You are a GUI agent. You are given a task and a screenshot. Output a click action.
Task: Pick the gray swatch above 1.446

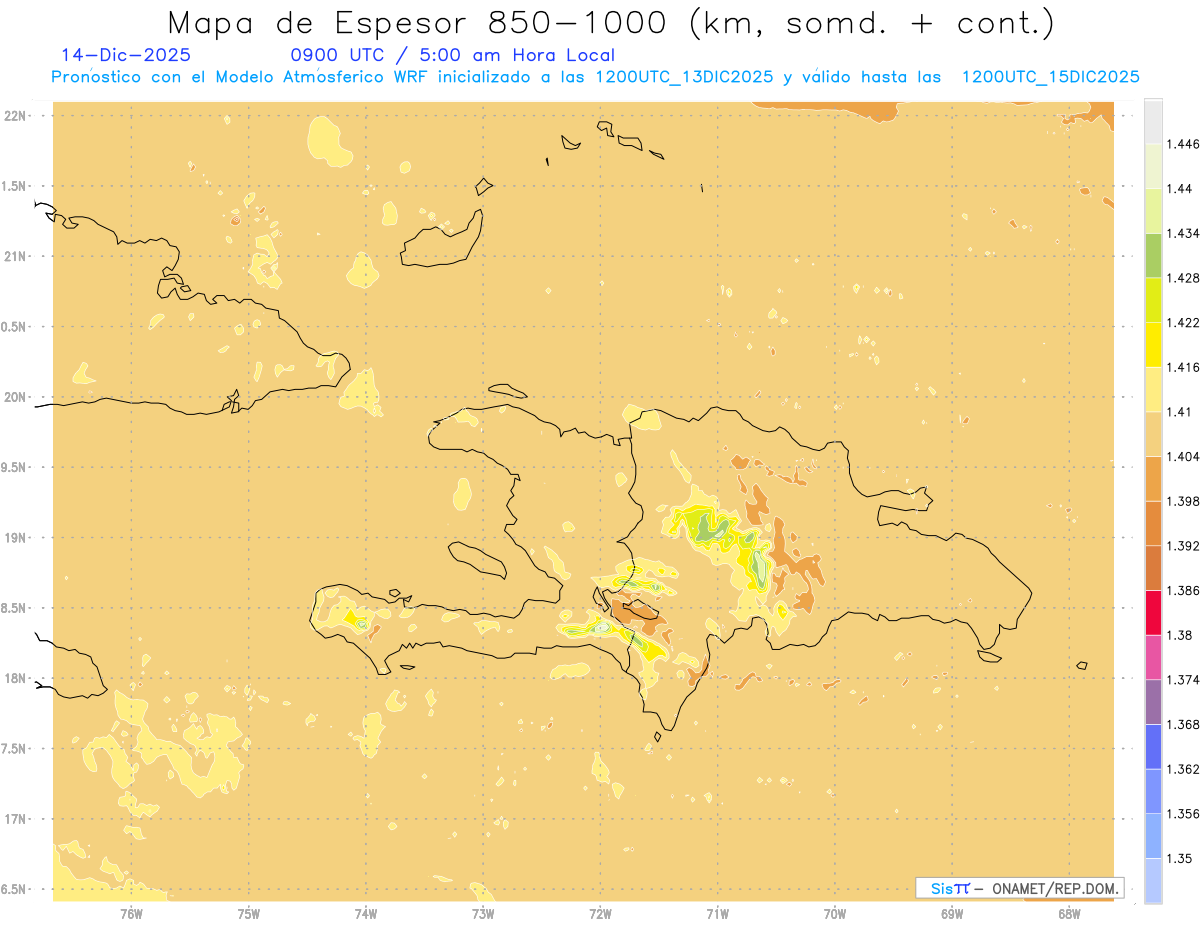pyautogui.click(x=1153, y=122)
